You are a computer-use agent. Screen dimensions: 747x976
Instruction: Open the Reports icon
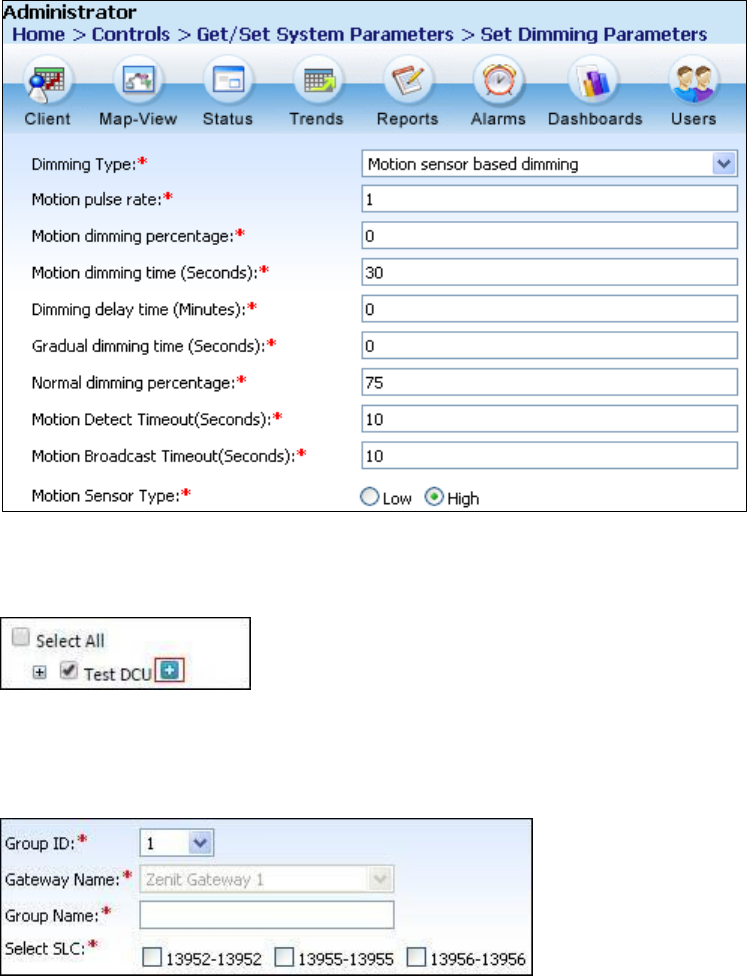pyautogui.click(x=407, y=80)
